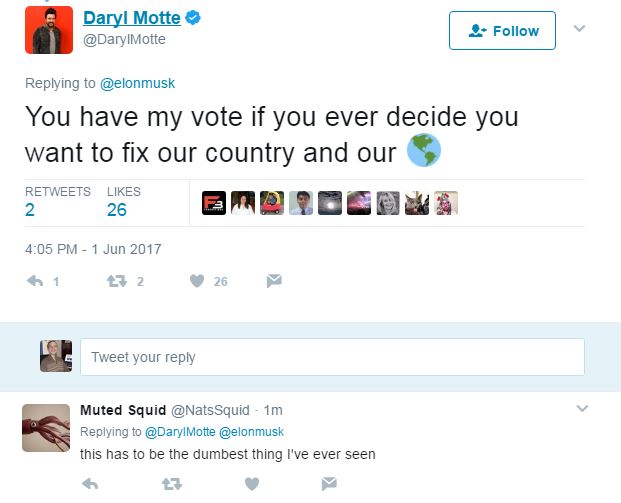Direct message Muted Squid's reply
Image resolution: width=621 pixels, height=503 pixels.
tap(328, 484)
